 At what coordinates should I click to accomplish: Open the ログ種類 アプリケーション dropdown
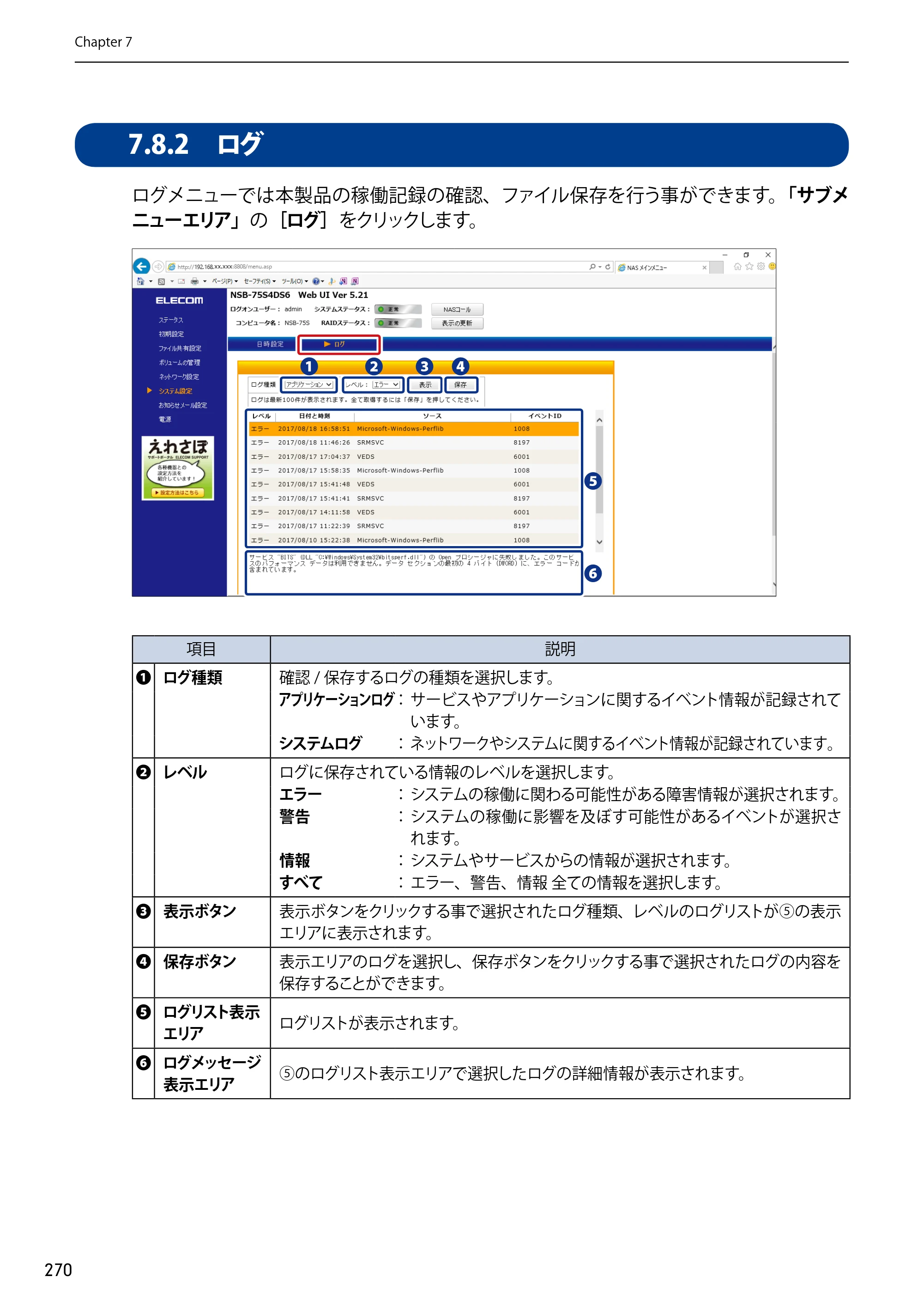click(309, 385)
